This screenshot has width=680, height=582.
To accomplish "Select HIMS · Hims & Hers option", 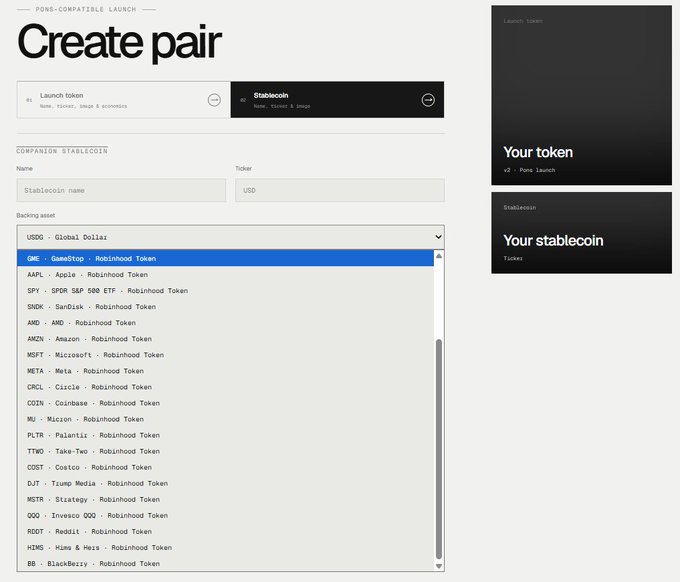I will [226, 547].
